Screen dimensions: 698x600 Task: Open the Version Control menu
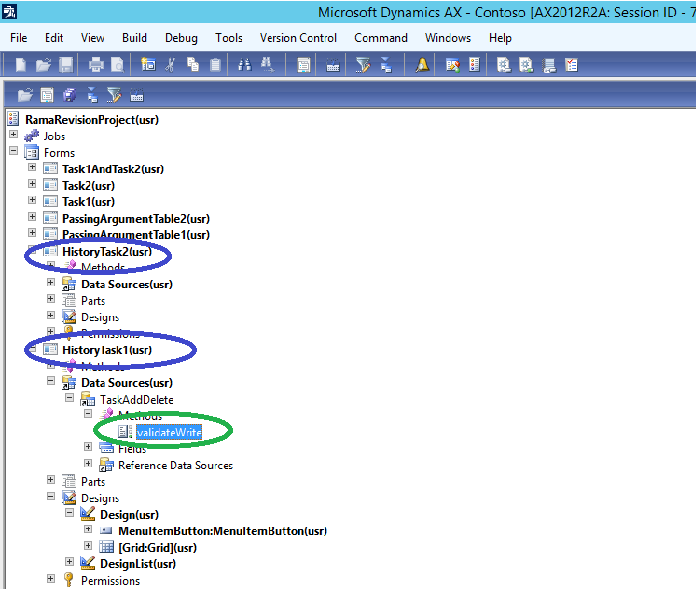pyautogui.click(x=298, y=38)
